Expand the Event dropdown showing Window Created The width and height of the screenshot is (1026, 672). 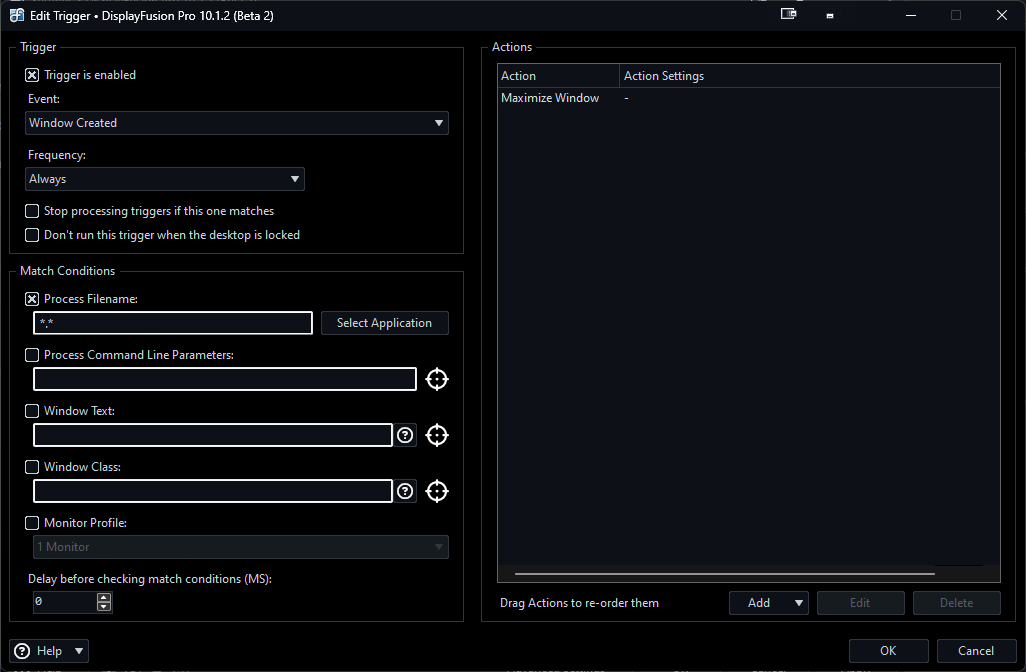coord(237,123)
